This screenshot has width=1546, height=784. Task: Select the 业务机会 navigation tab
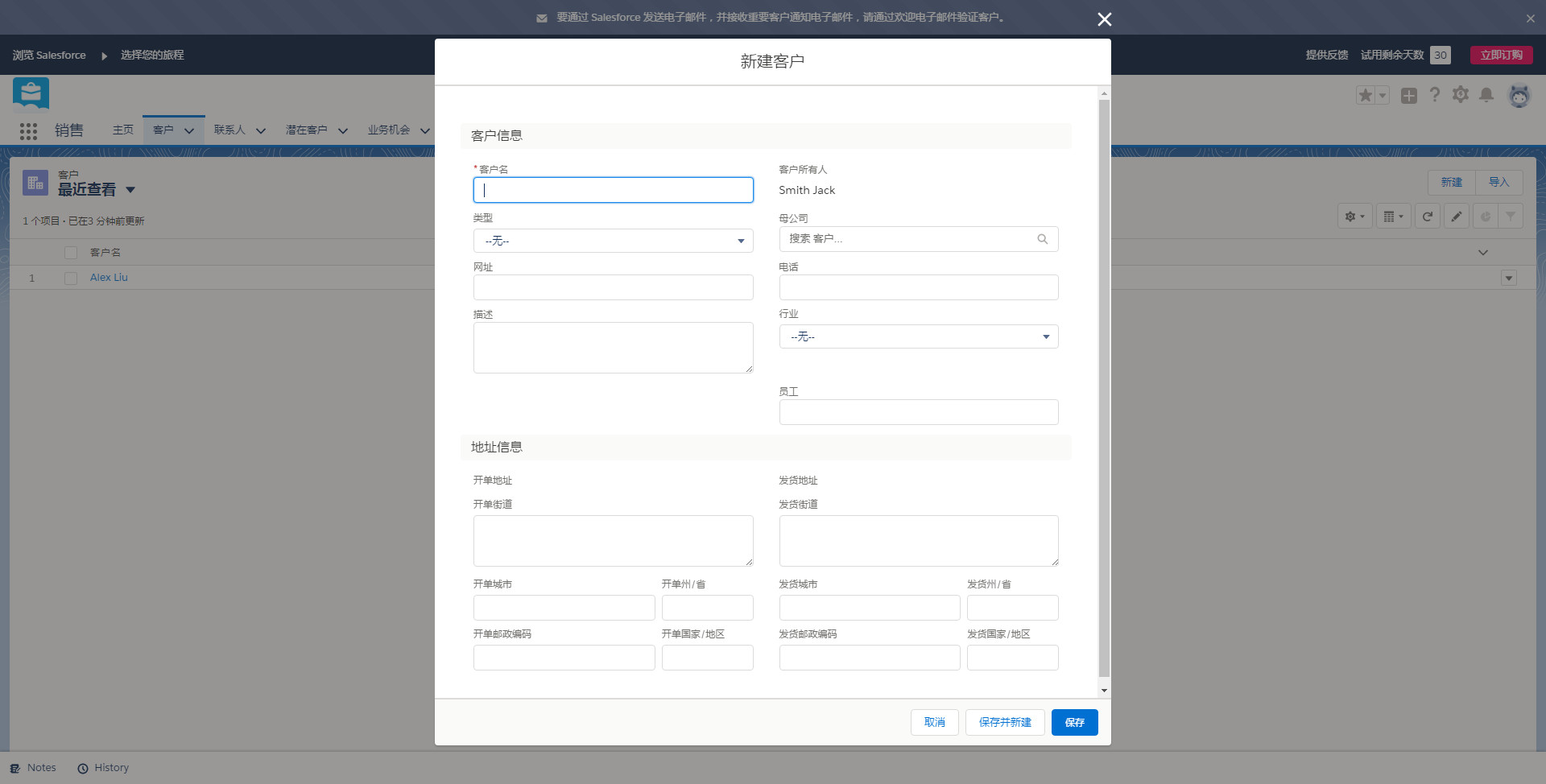389,130
